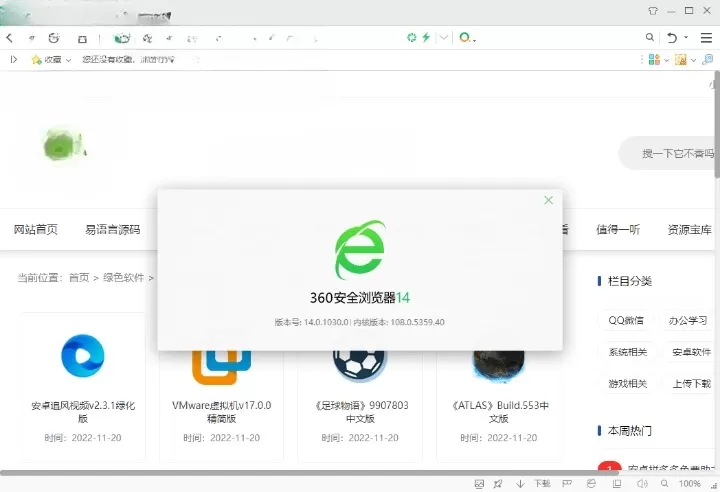
Task: Click the browser e icon in status bar
Action: click(x=591, y=484)
